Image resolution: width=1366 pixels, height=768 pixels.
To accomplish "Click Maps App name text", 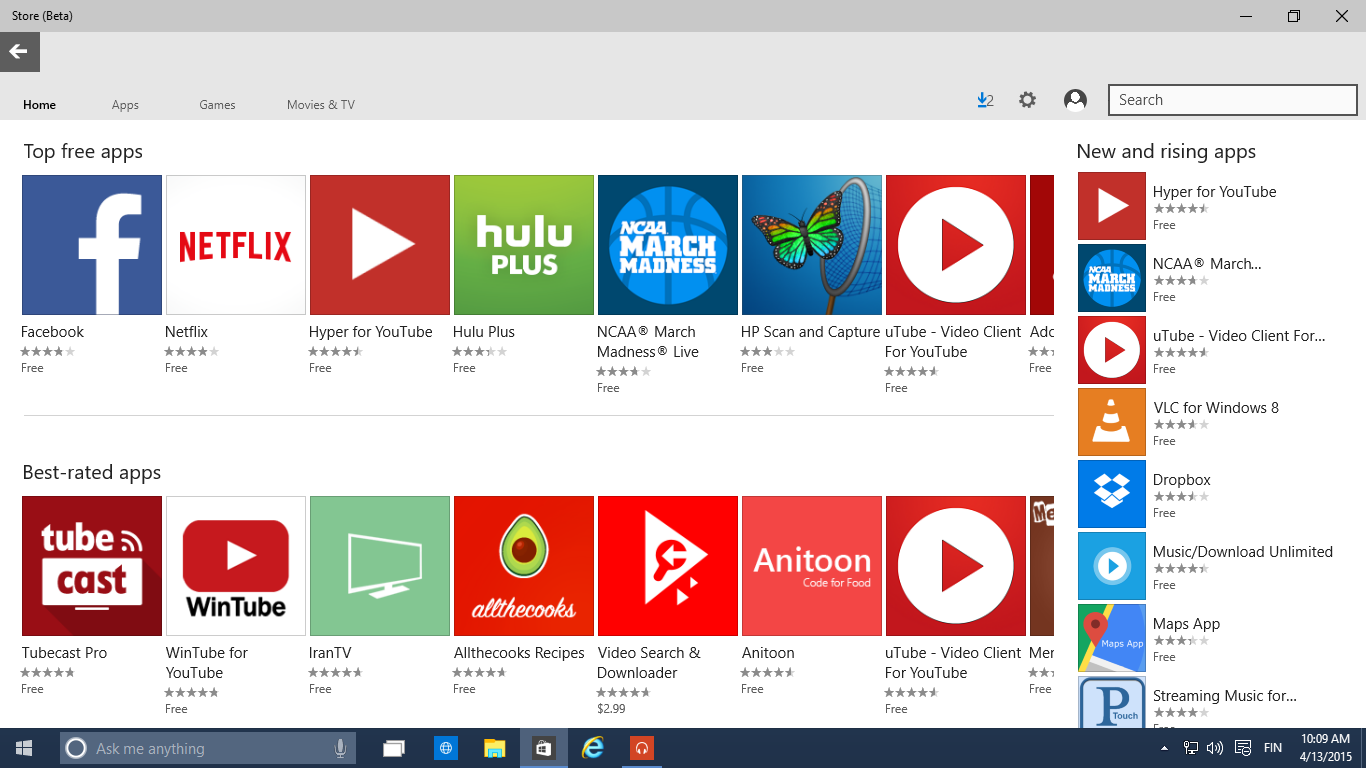I will (1187, 624).
